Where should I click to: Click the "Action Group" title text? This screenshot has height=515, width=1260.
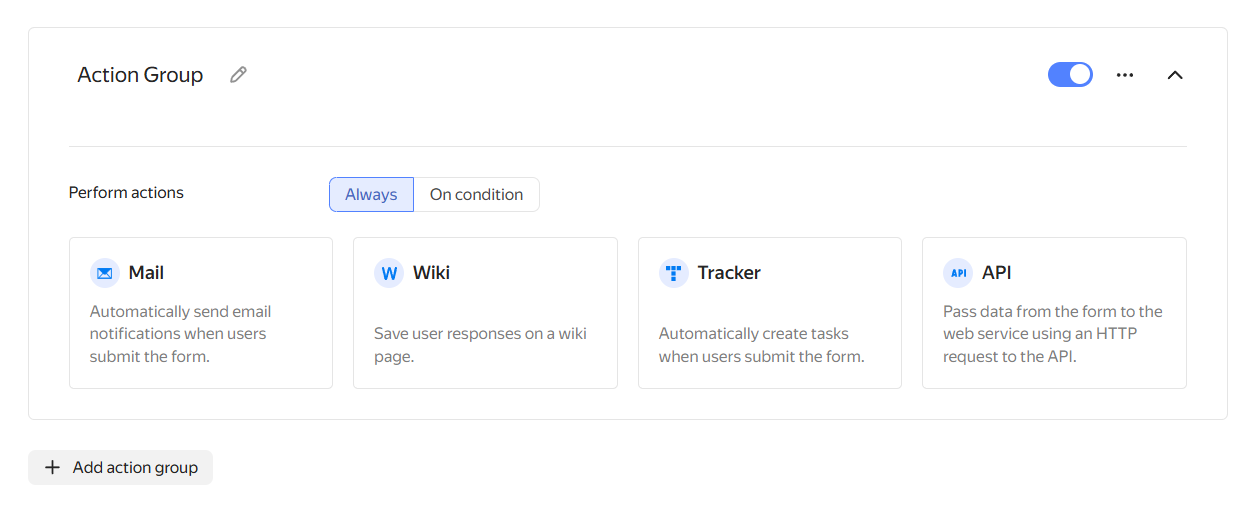[140, 75]
